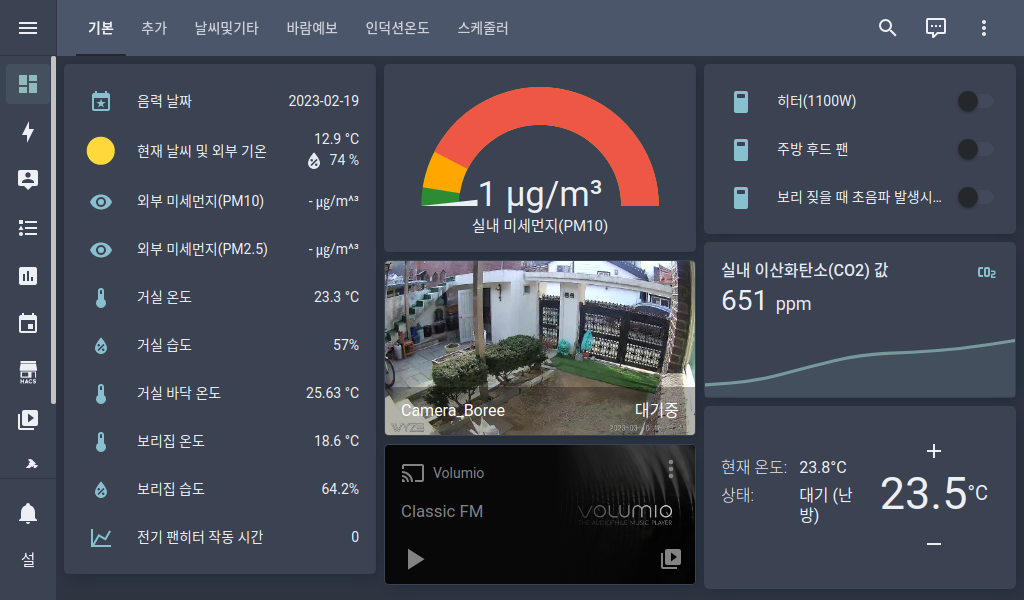Open the header three-dot overflow menu

(984, 28)
